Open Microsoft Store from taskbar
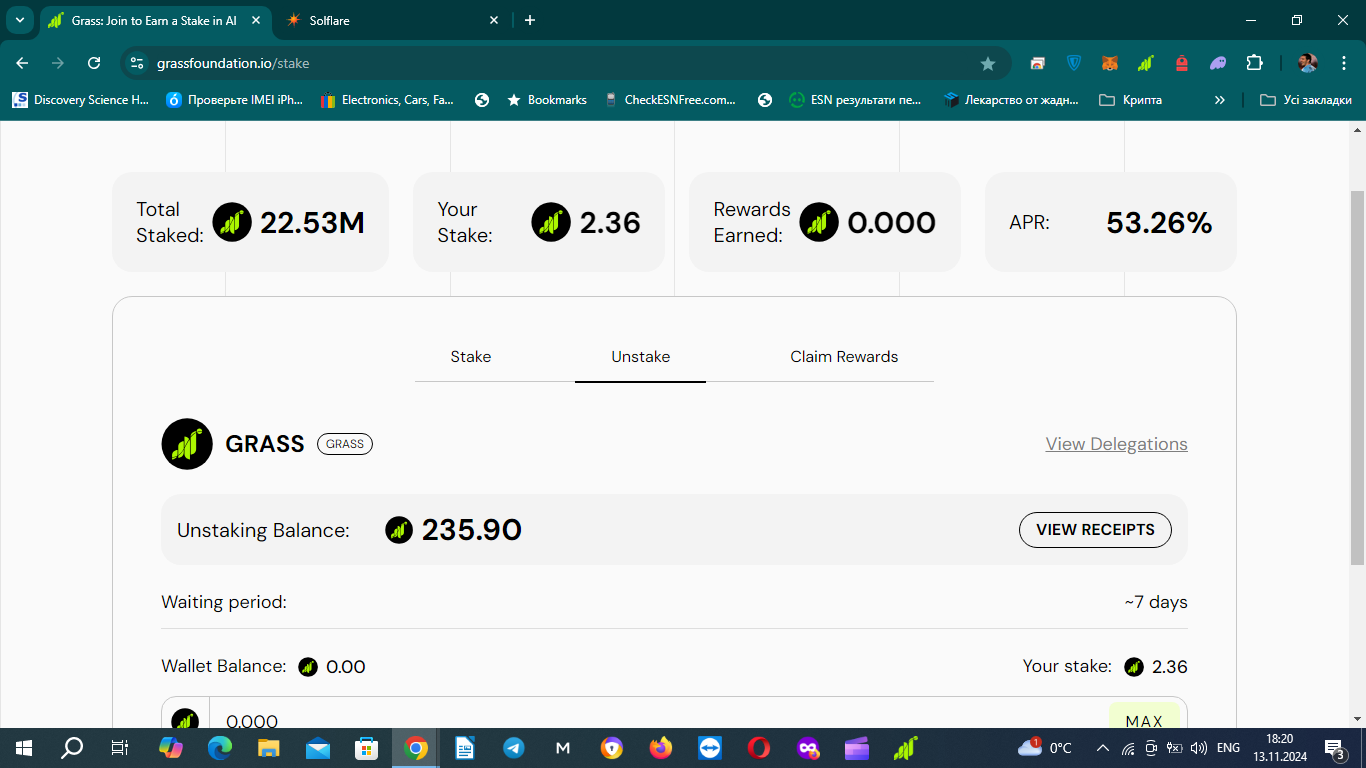Screen dimensions: 1366x768 tap(367, 748)
